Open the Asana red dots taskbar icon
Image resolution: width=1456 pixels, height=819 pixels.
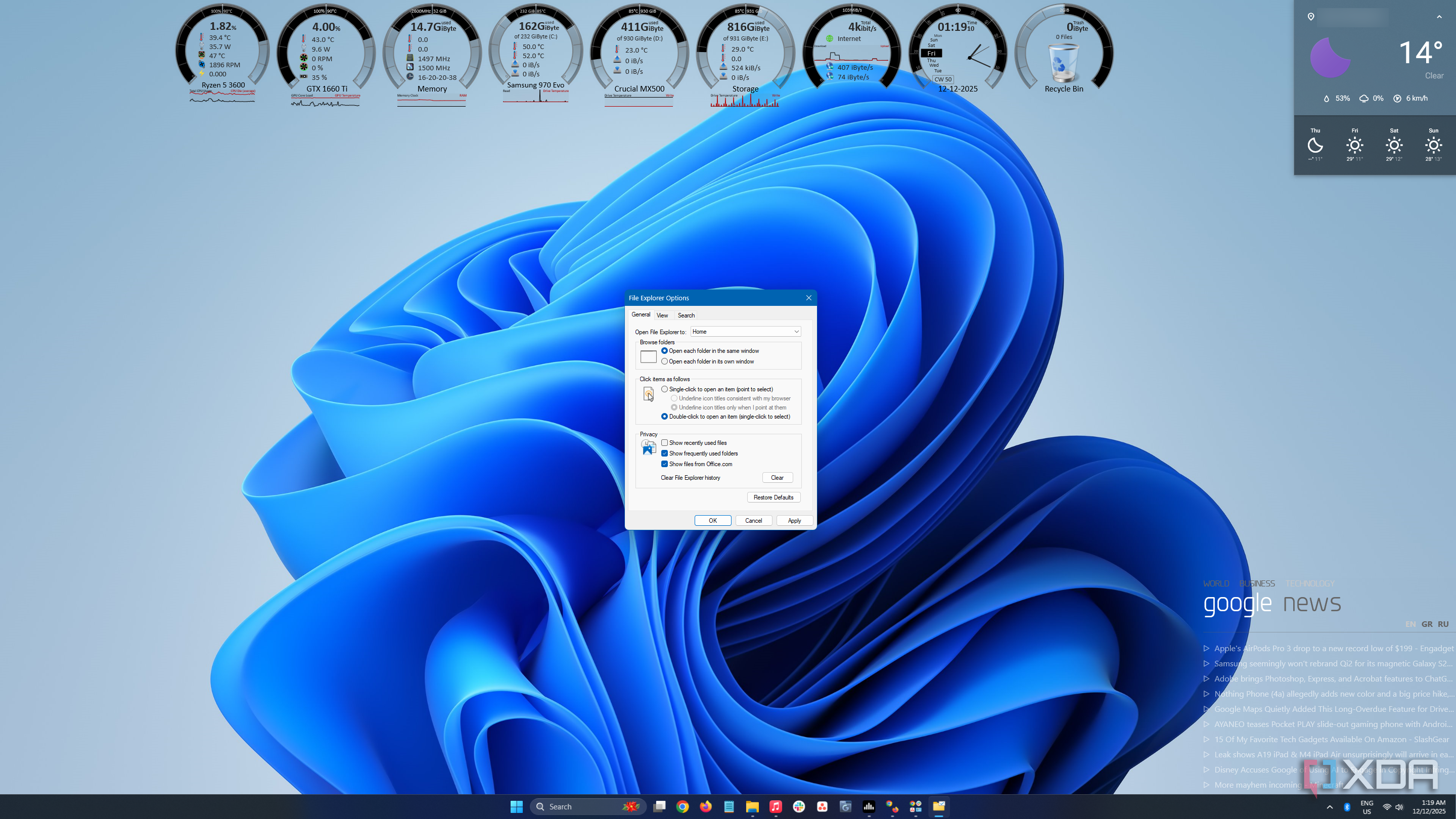822,806
